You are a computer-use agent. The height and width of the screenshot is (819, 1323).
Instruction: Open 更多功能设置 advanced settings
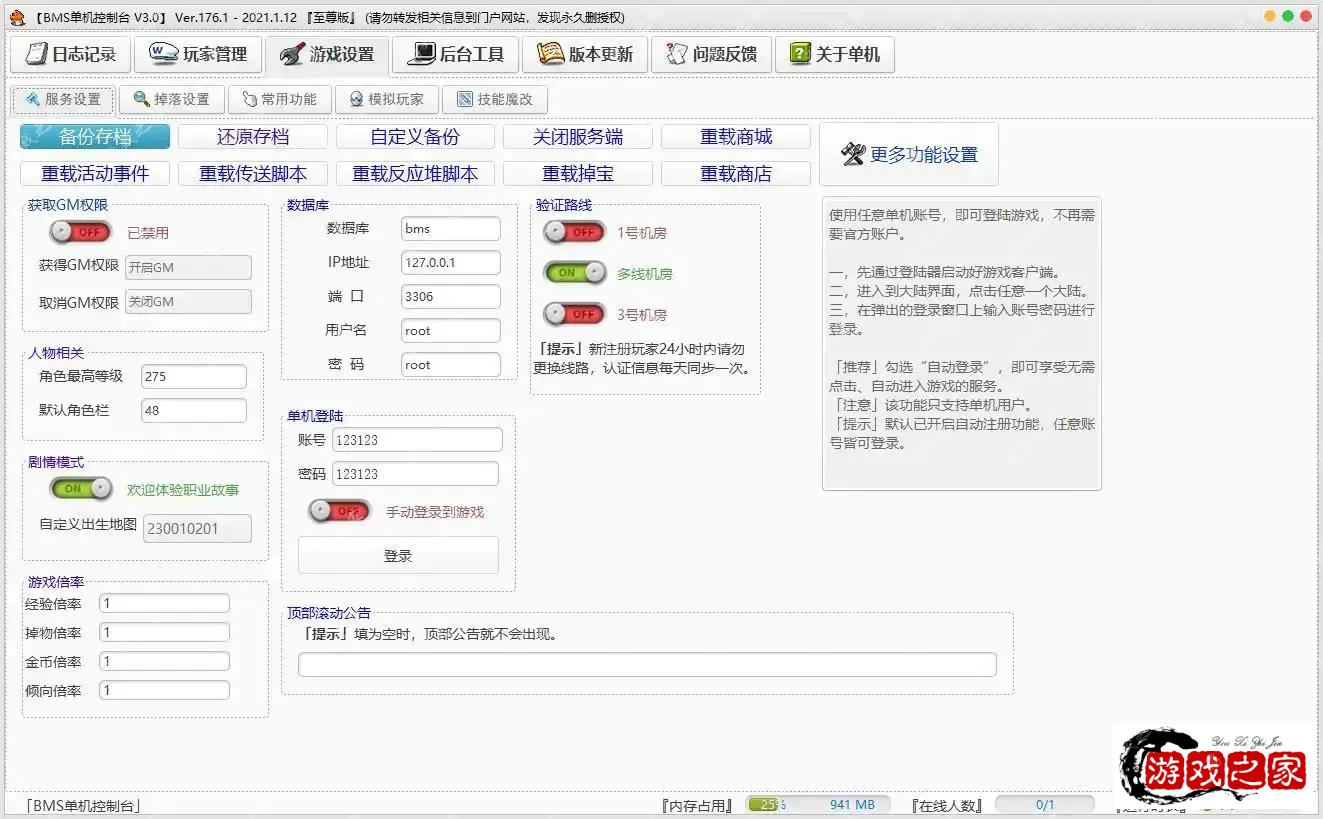pos(908,154)
